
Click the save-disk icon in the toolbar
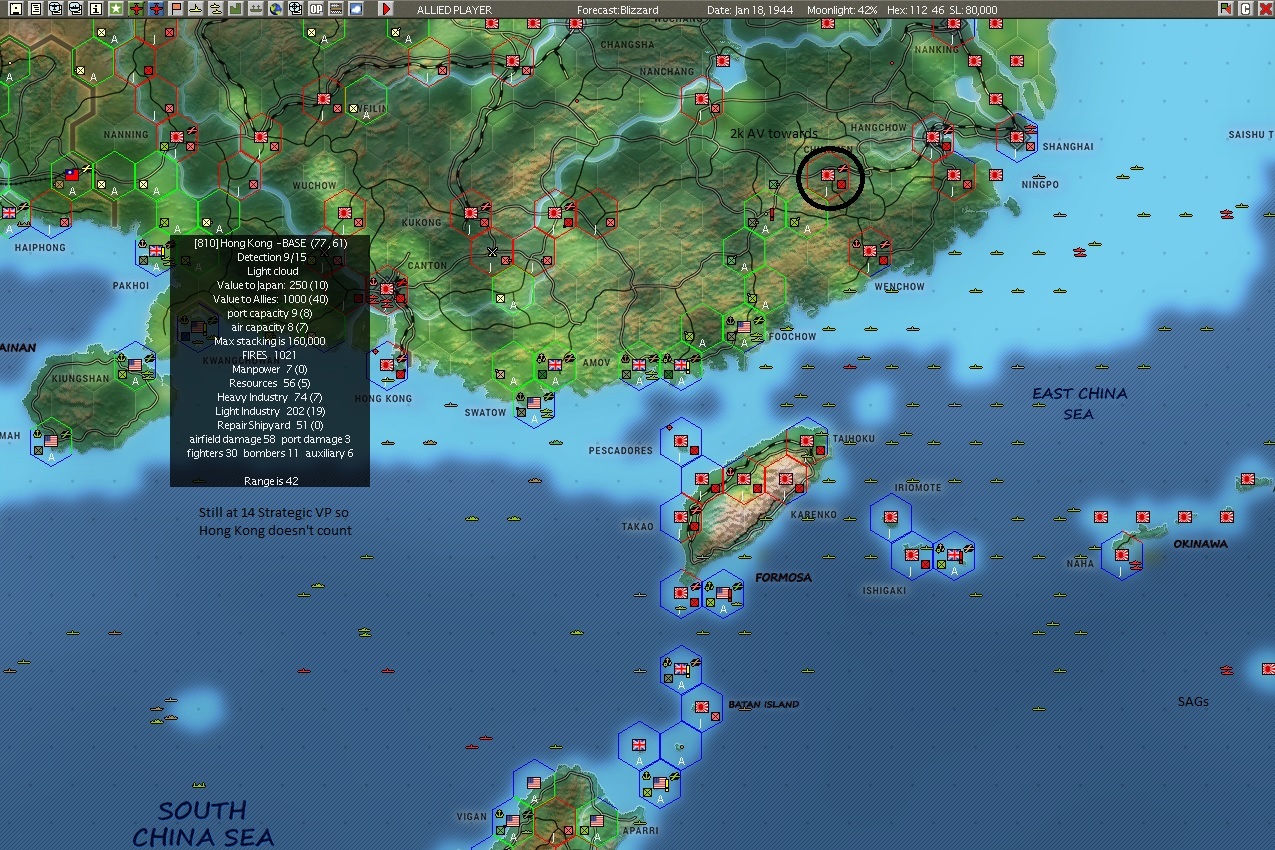tap(16, 9)
